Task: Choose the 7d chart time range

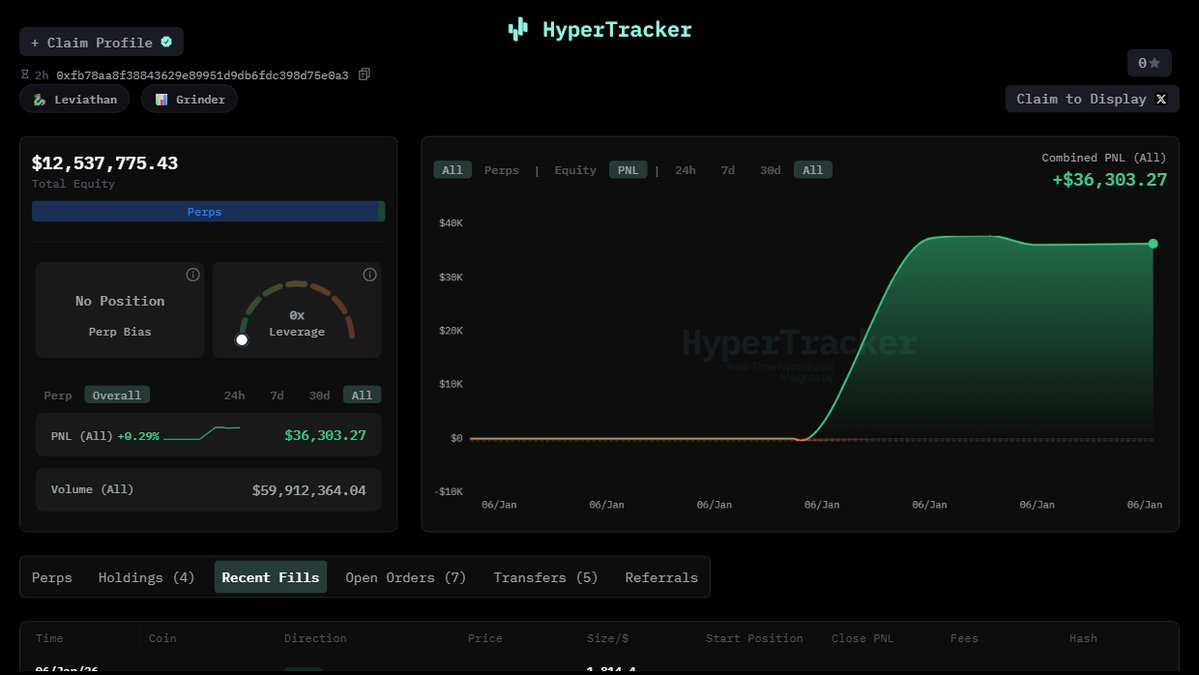Action: 727,170
